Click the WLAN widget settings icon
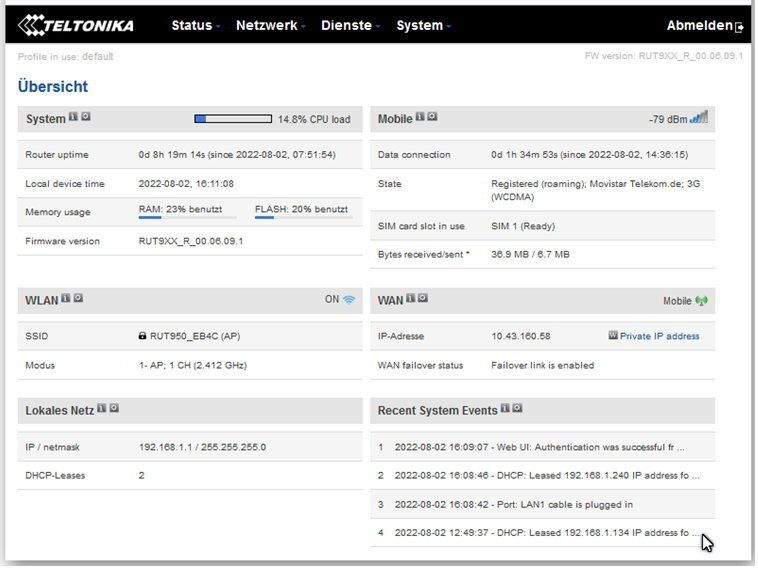 [78, 298]
